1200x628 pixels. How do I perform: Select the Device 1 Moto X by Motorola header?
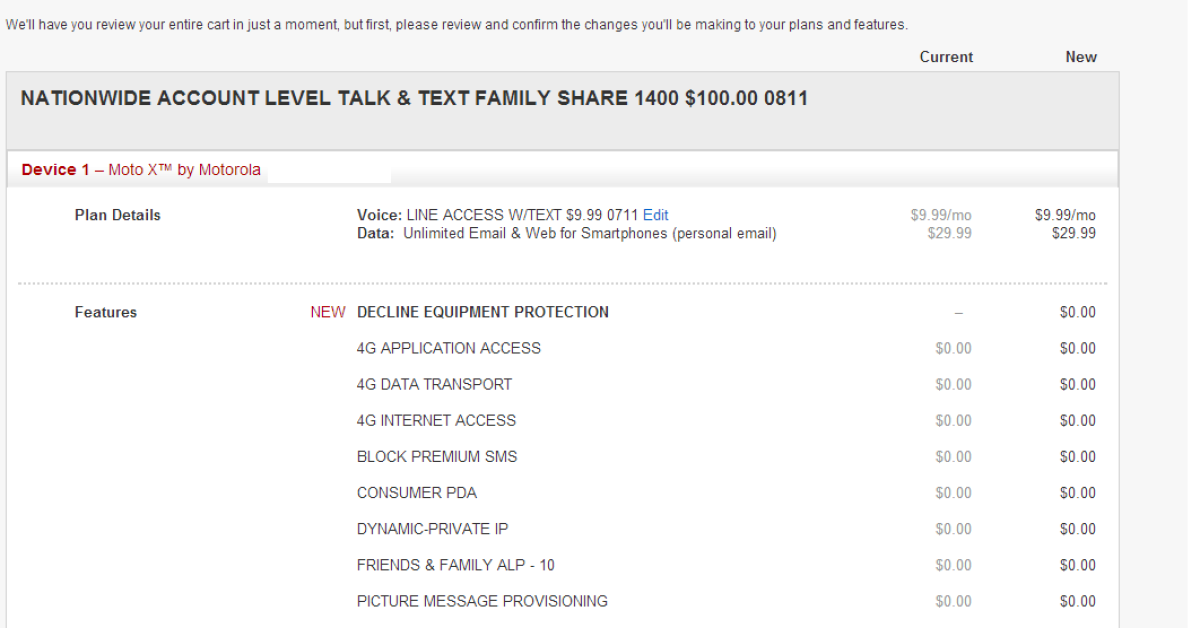[141, 170]
